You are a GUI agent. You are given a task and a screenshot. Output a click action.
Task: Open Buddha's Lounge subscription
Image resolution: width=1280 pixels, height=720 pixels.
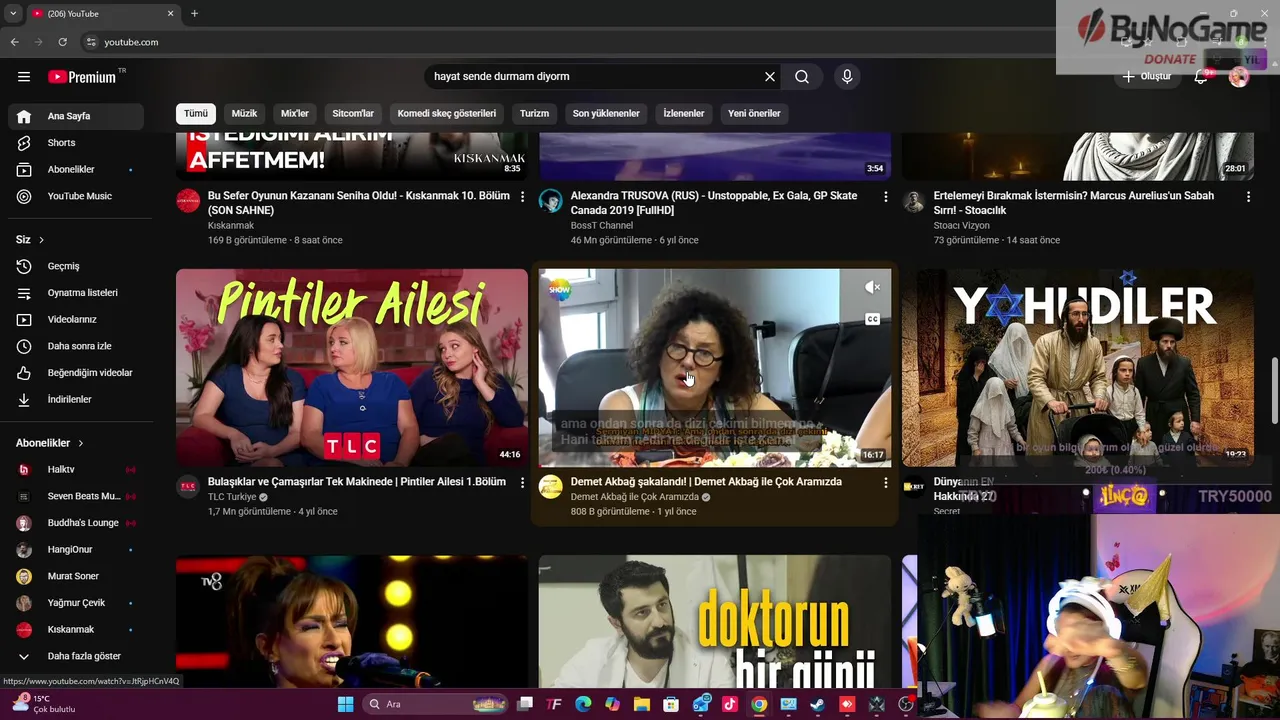[x=76, y=523]
